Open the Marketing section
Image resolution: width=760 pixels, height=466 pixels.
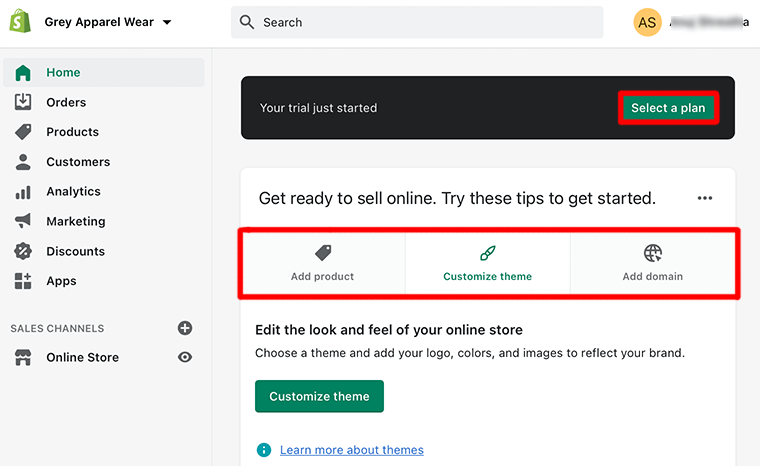[76, 222]
